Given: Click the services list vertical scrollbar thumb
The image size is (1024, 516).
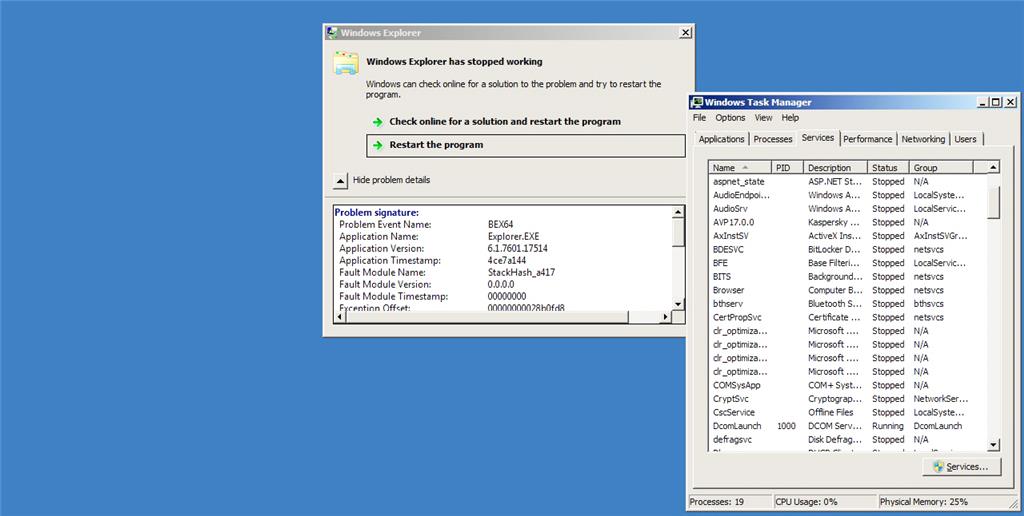Looking at the screenshot, I should pos(993,201).
